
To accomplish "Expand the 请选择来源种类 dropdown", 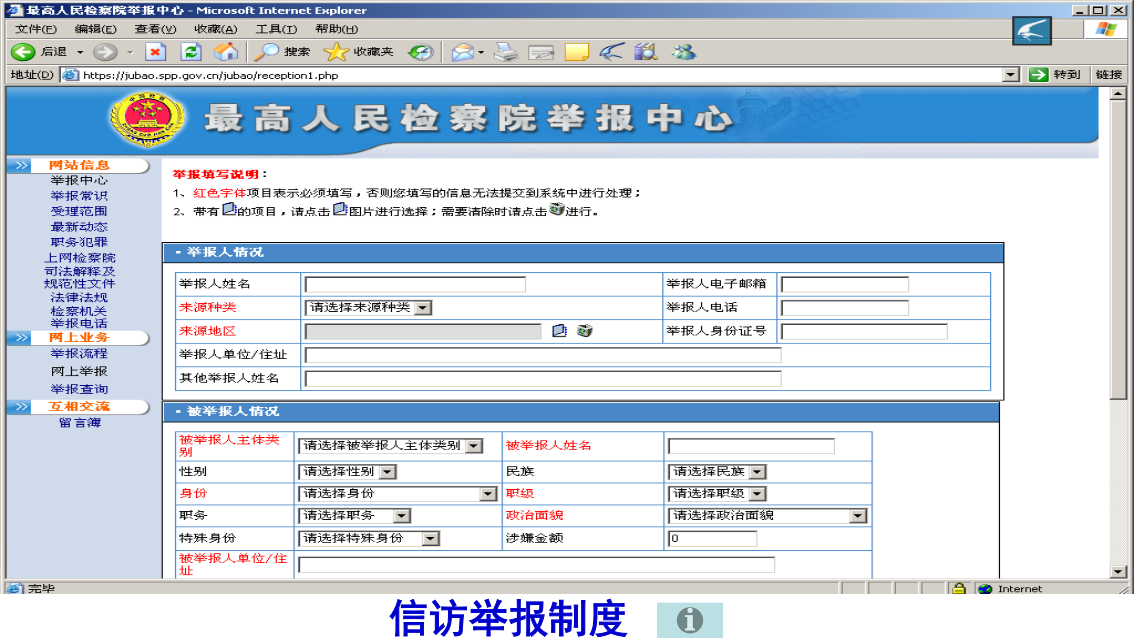I will [422, 308].
